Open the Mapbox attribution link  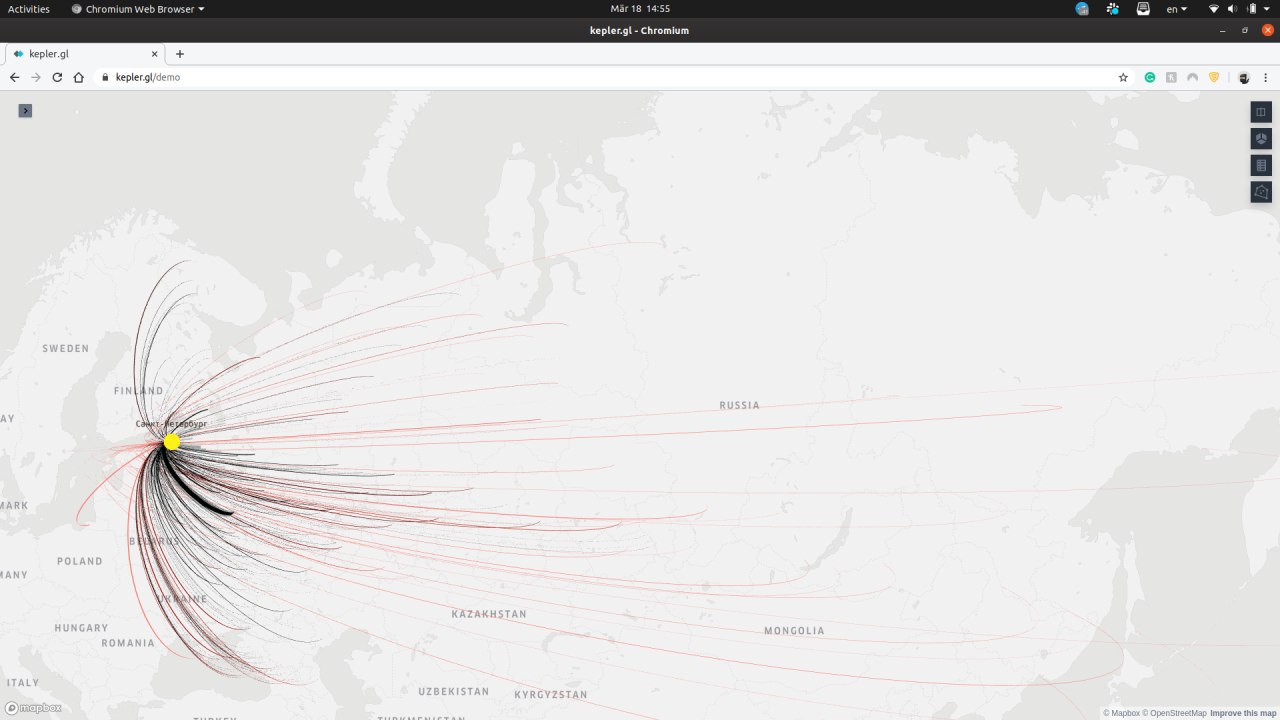pos(1121,713)
